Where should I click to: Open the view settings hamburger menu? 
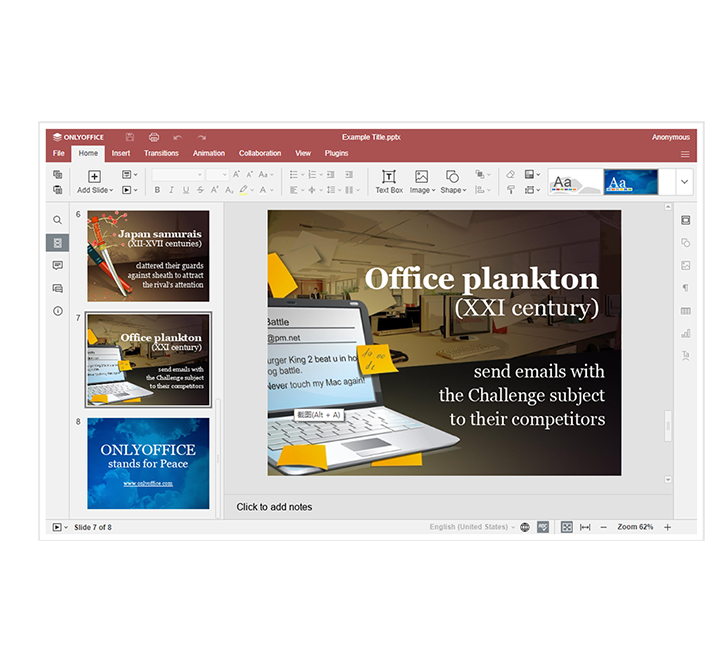tap(685, 154)
